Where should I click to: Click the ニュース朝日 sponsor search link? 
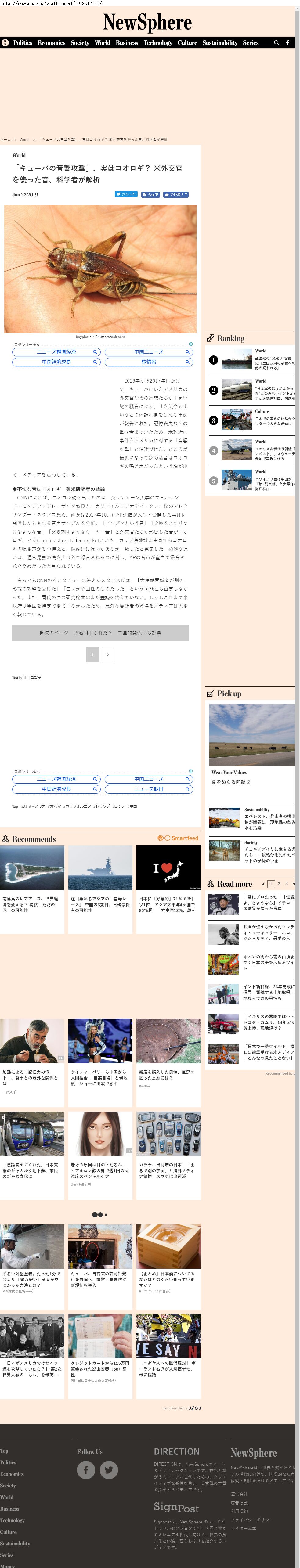point(149,789)
